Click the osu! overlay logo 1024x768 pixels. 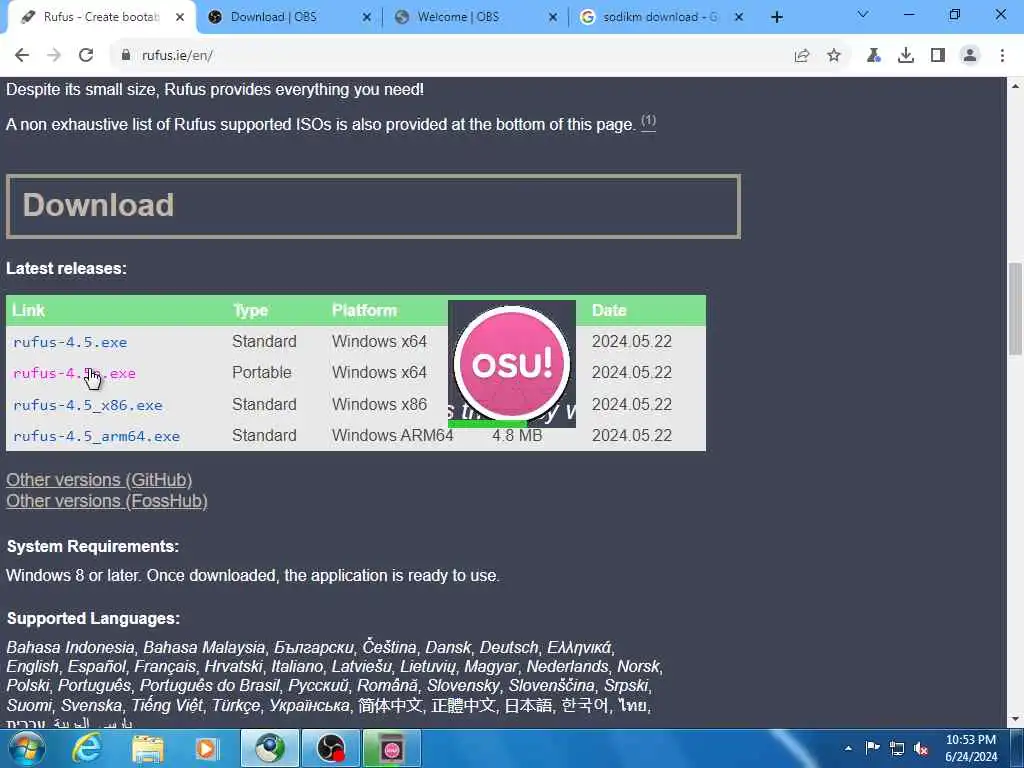click(x=512, y=363)
